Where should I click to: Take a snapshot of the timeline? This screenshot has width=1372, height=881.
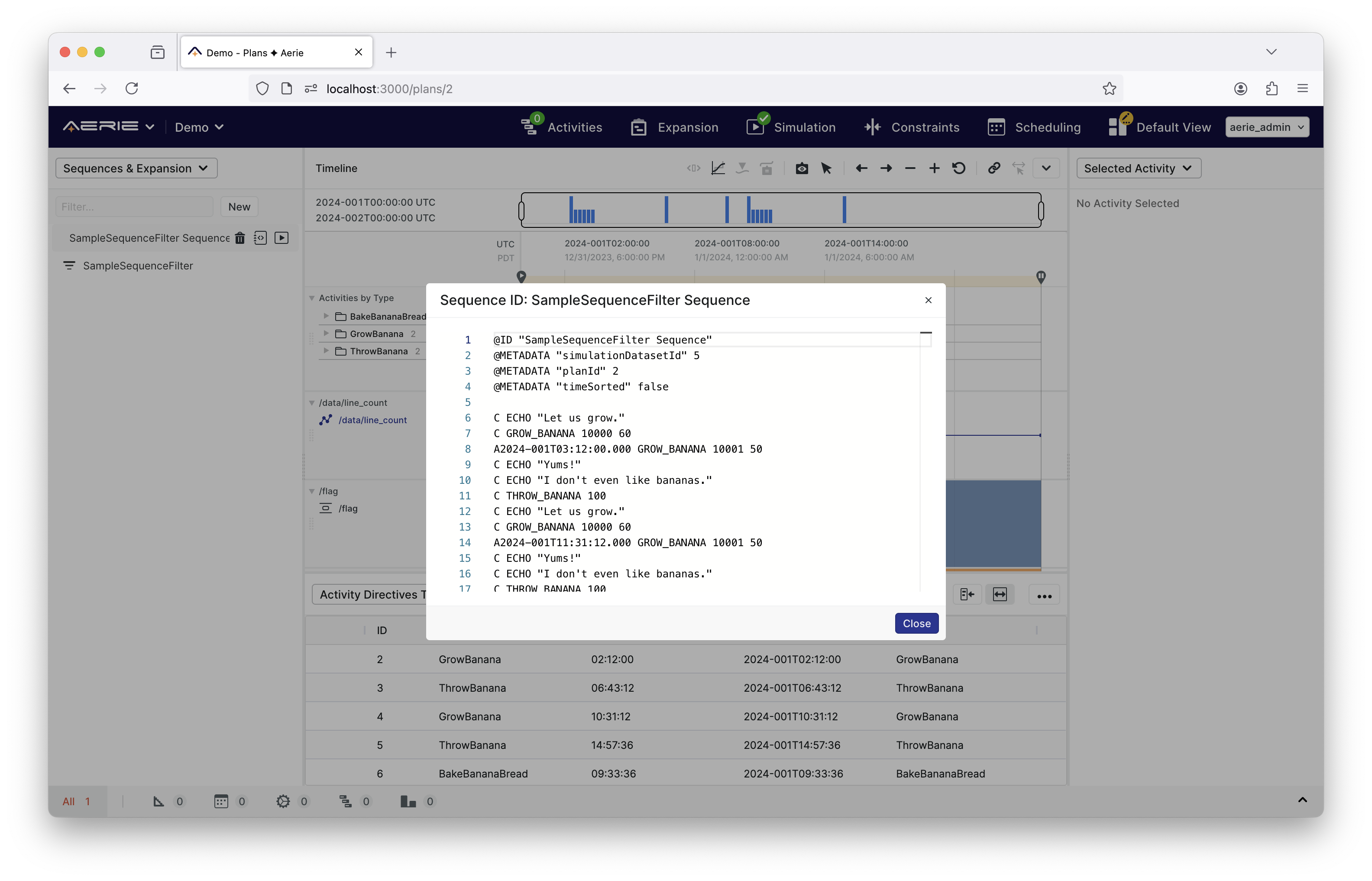click(x=801, y=168)
